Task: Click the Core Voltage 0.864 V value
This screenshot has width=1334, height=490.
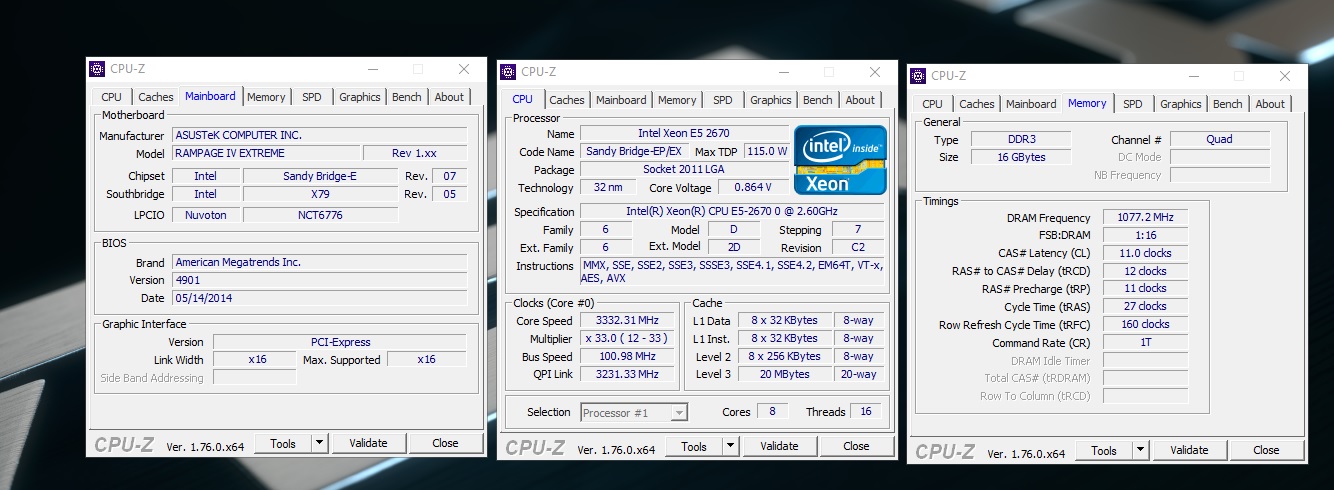Action: click(752, 187)
